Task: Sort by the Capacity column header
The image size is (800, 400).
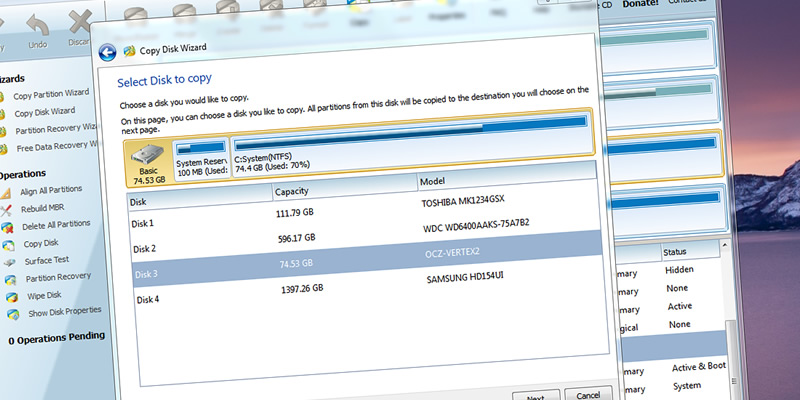Action: 345,187
